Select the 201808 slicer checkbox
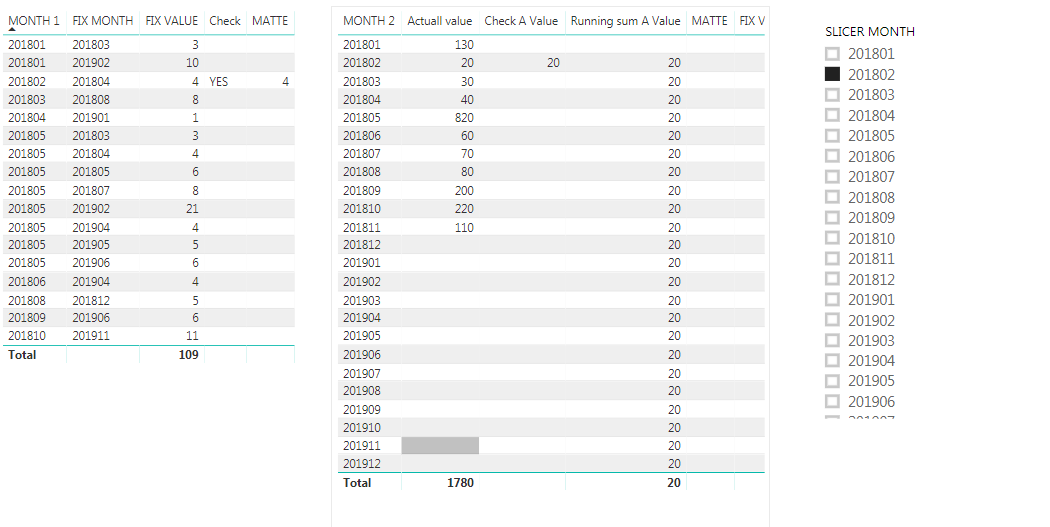 click(x=832, y=197)
